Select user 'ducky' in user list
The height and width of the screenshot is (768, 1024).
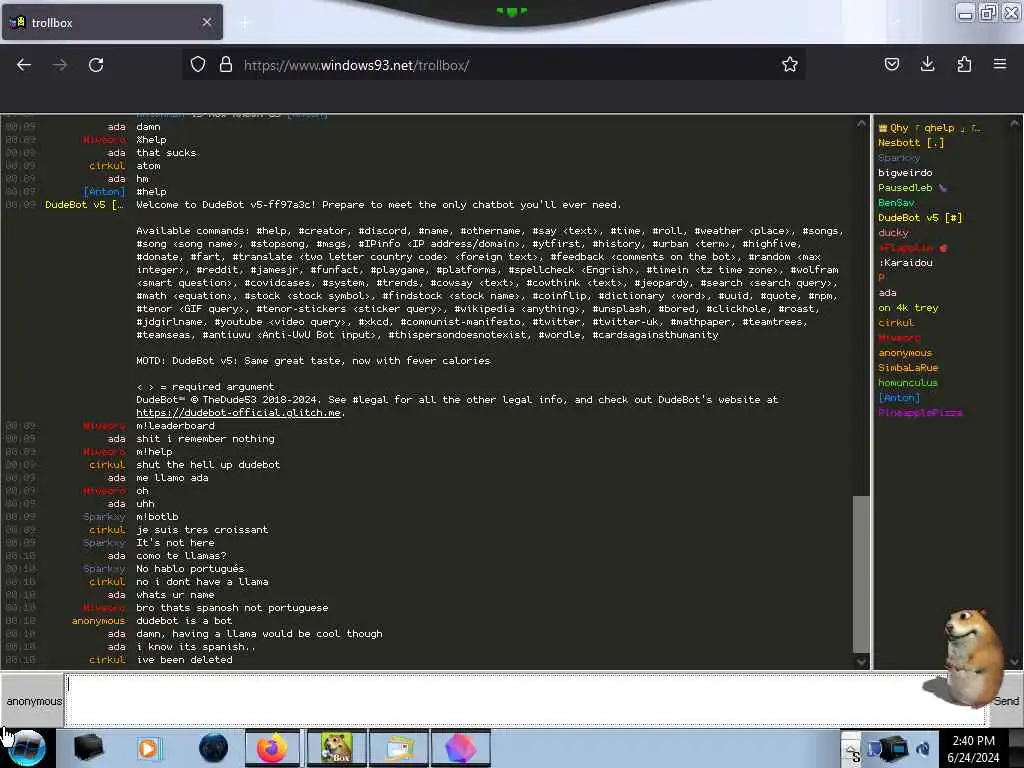point(893,232)
